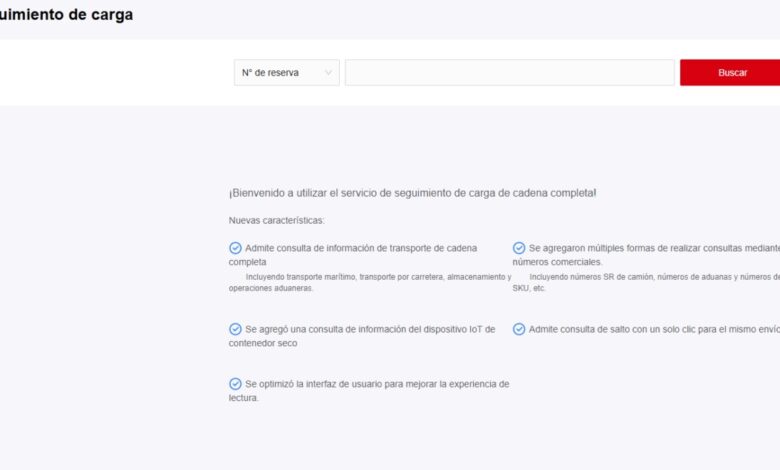Screen dimensions: 780x470
Task: Click the "Nuevas características:" label
Action: pyautogui.click(x=276, y=220)
